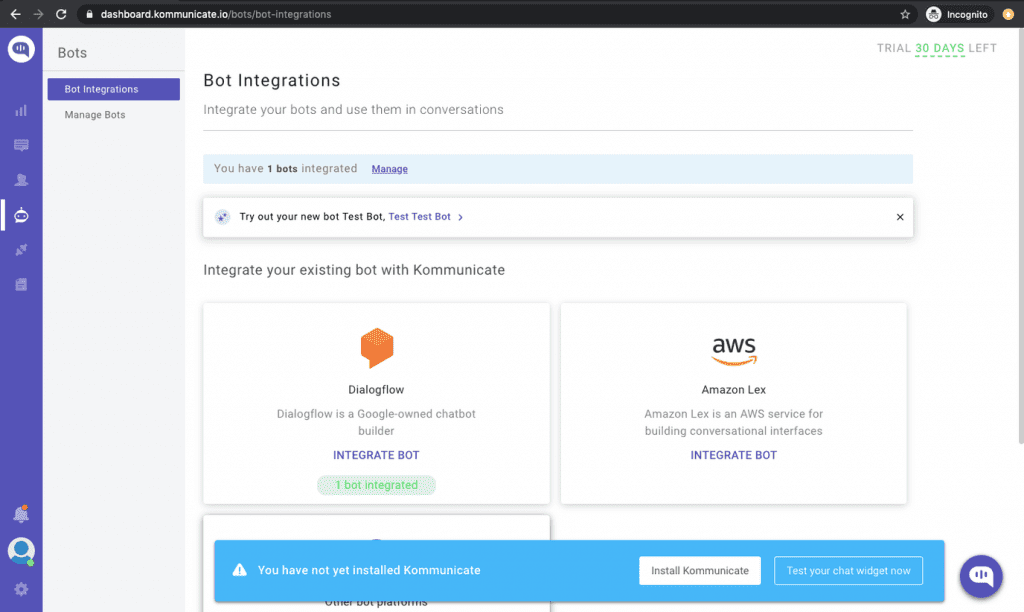Open Settings gear icon in sidebar
This screenshot has height=612, width=1024.
(21, 589)
